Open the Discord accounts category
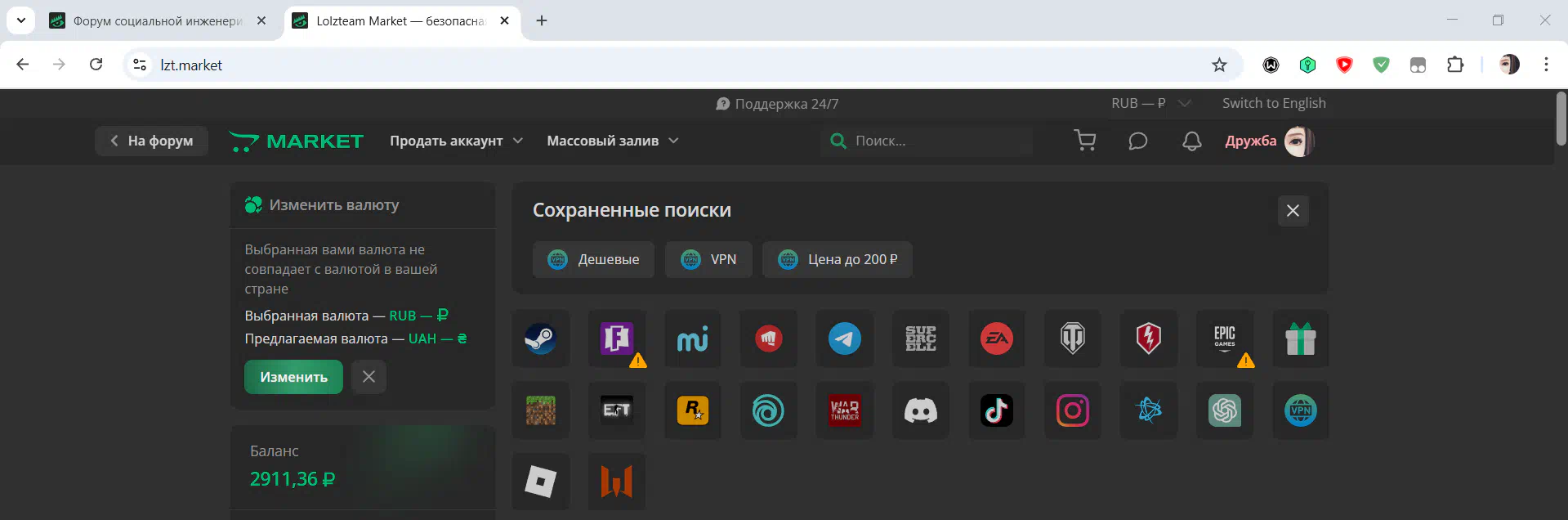Viewport: 1568px width, 520px height. [921, 410]
